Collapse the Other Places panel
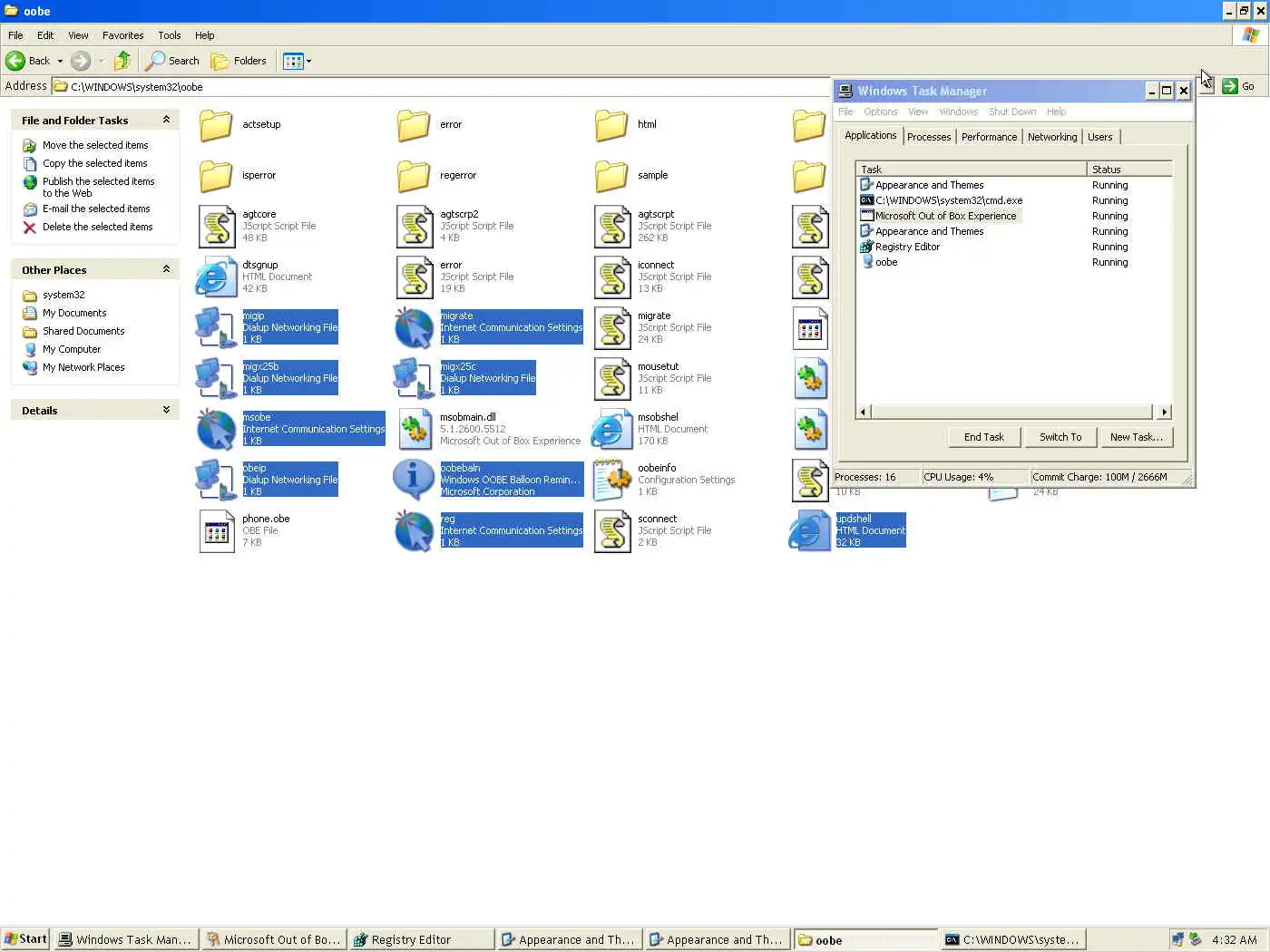Image resolution: width=1270 pixels, height=952 pixels. tap(166, 269)
